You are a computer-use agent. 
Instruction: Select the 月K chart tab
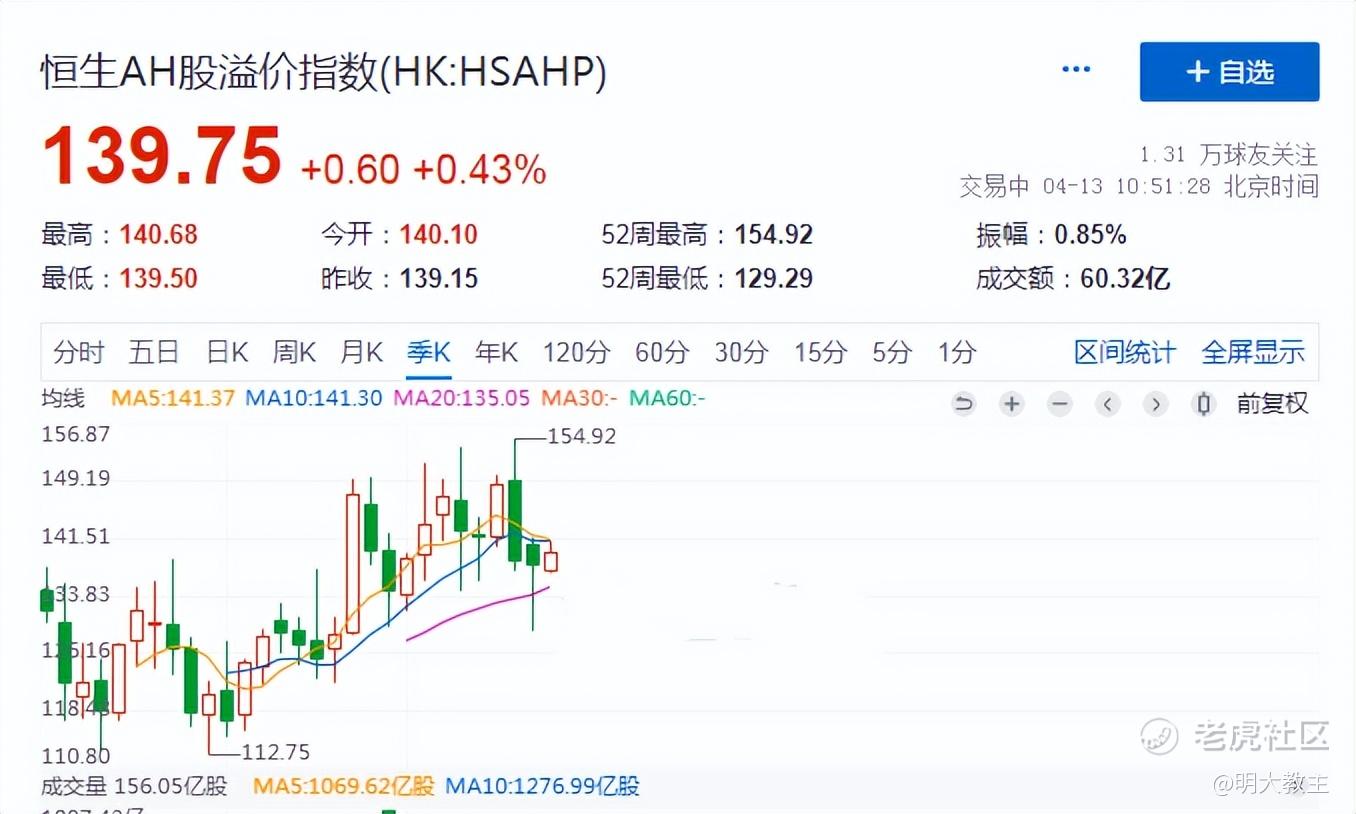click(362, 352)
